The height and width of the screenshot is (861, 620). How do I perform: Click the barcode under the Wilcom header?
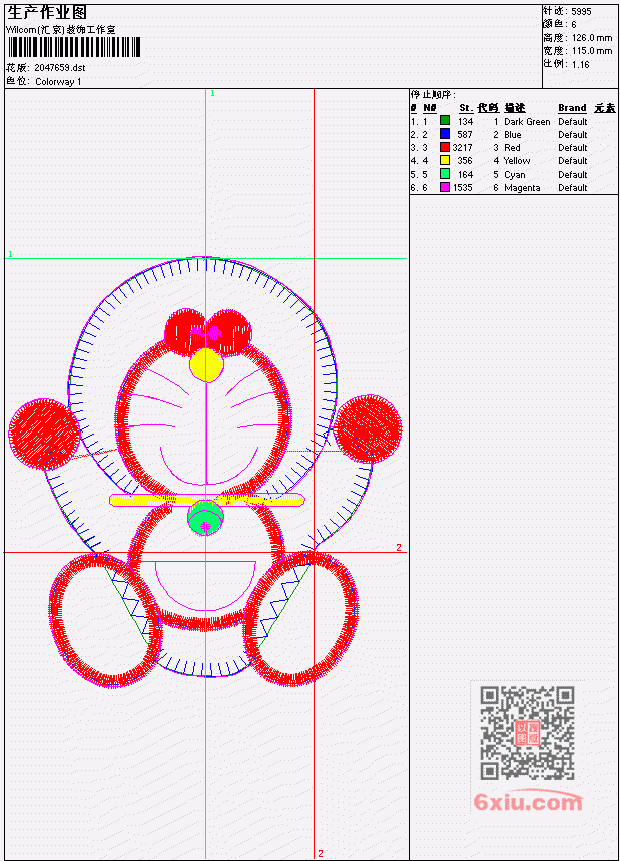pyautogui.click(x=74, y=47)
